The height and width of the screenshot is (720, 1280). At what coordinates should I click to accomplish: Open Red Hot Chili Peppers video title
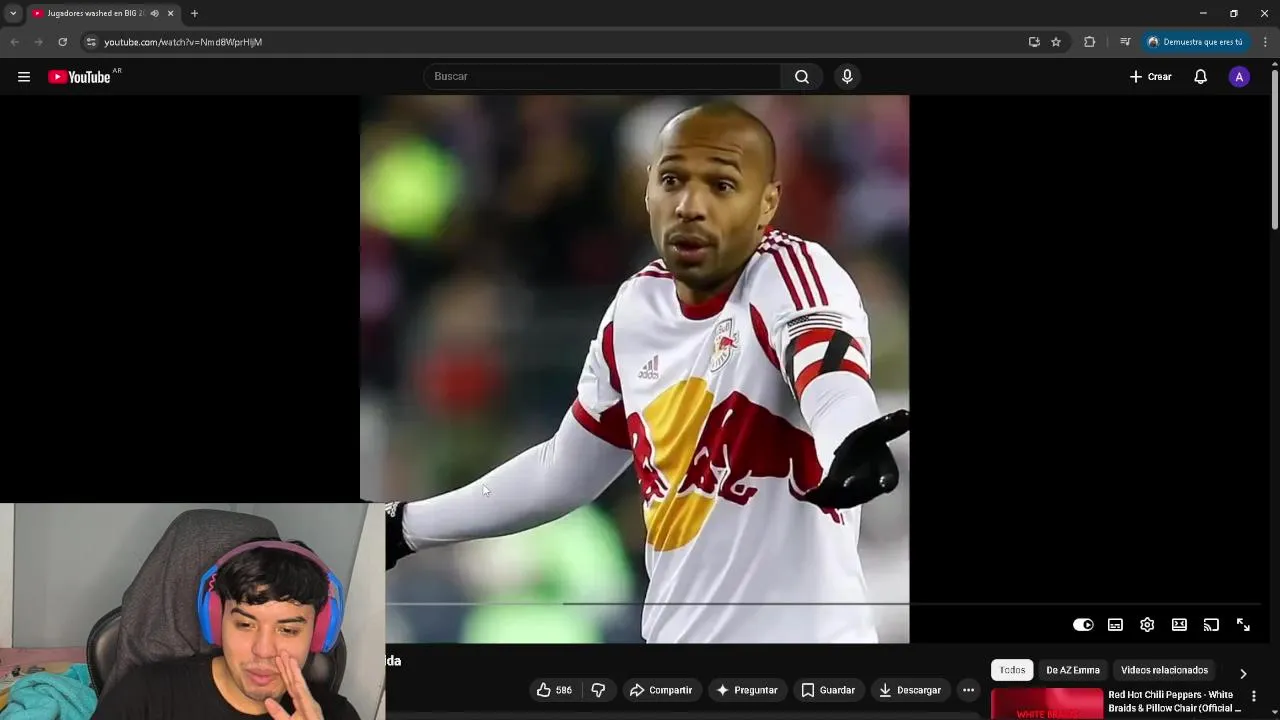1174,701
